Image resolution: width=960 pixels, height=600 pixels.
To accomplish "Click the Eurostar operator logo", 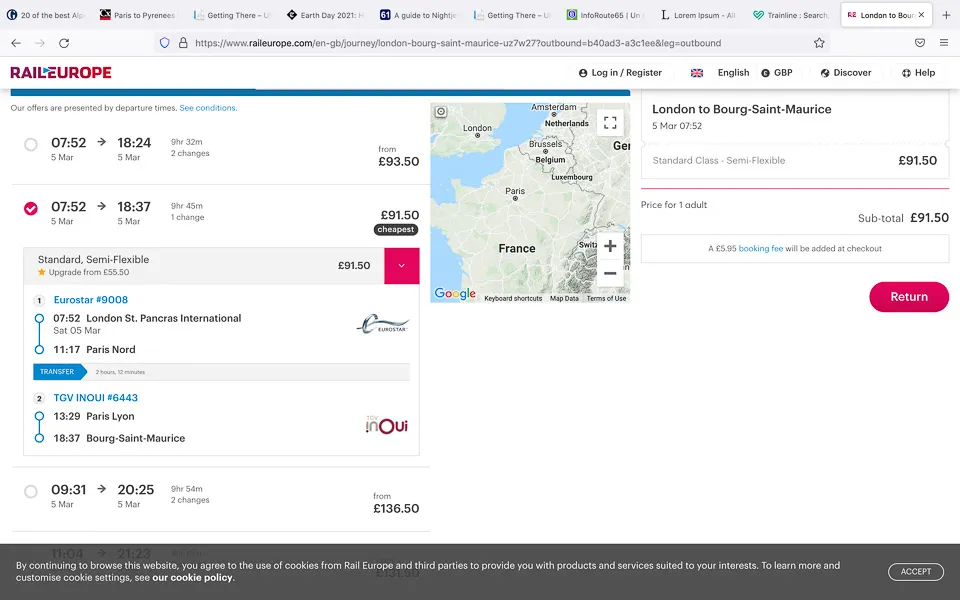I will coord(383,324).
